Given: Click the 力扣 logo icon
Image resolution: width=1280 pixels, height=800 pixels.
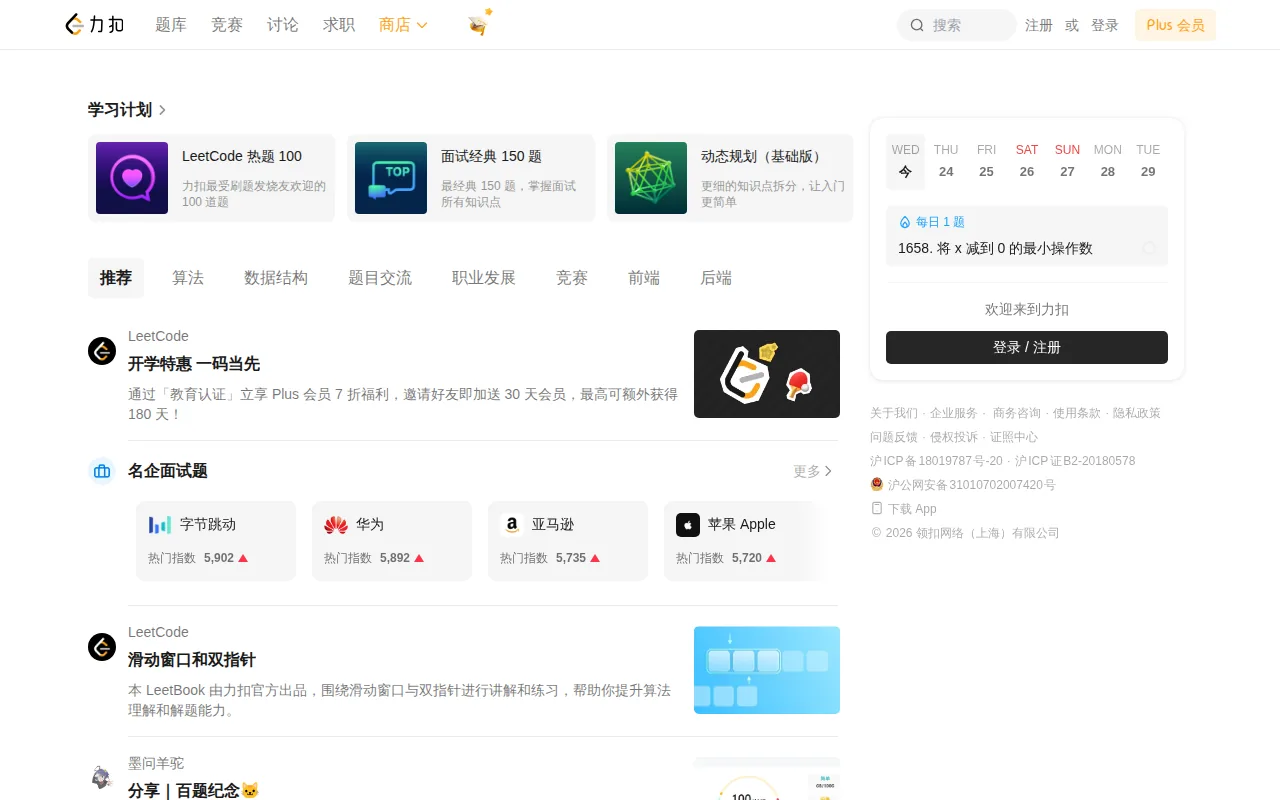Looking at the screenshot, I should 95,25.
